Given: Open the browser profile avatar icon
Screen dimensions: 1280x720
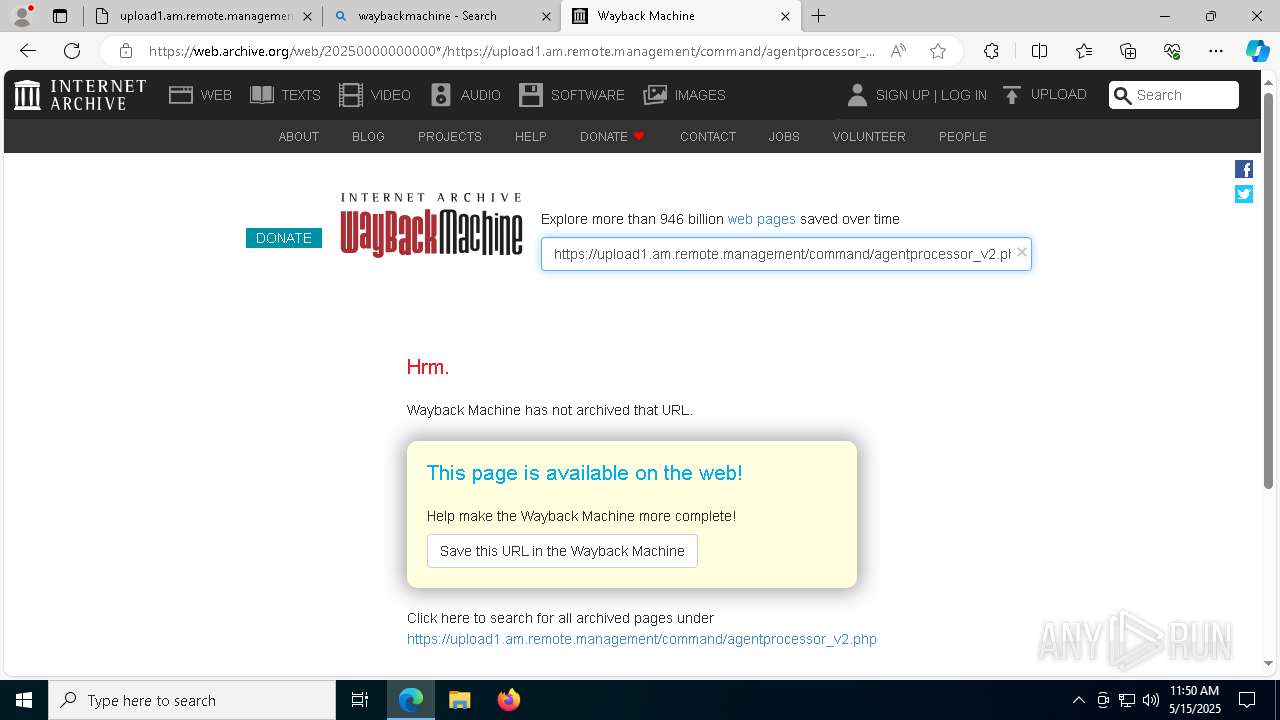Looking at the screenshot, I should (x=22, y=16).
